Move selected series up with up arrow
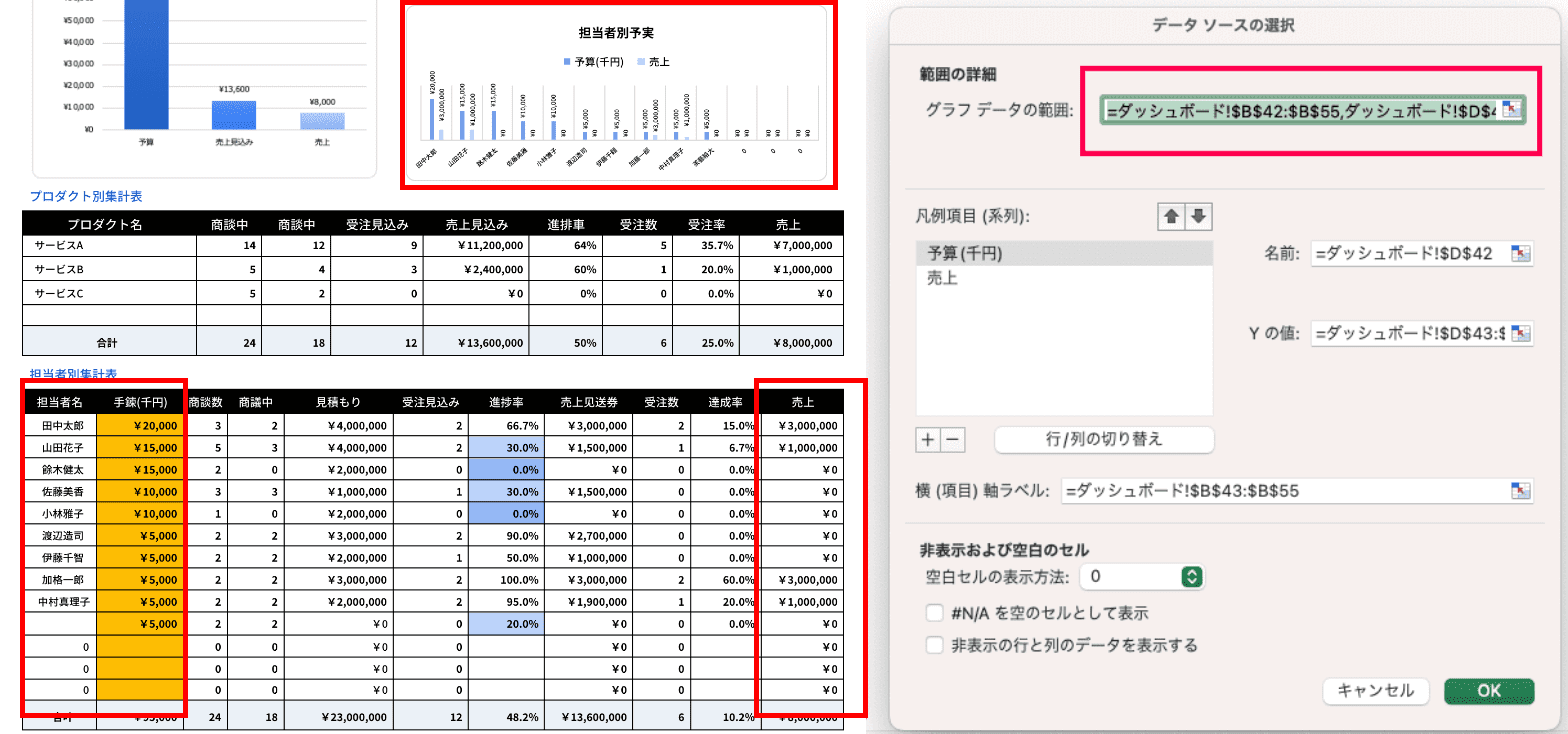This screenshot has width=1568, height=734. 1171,216
